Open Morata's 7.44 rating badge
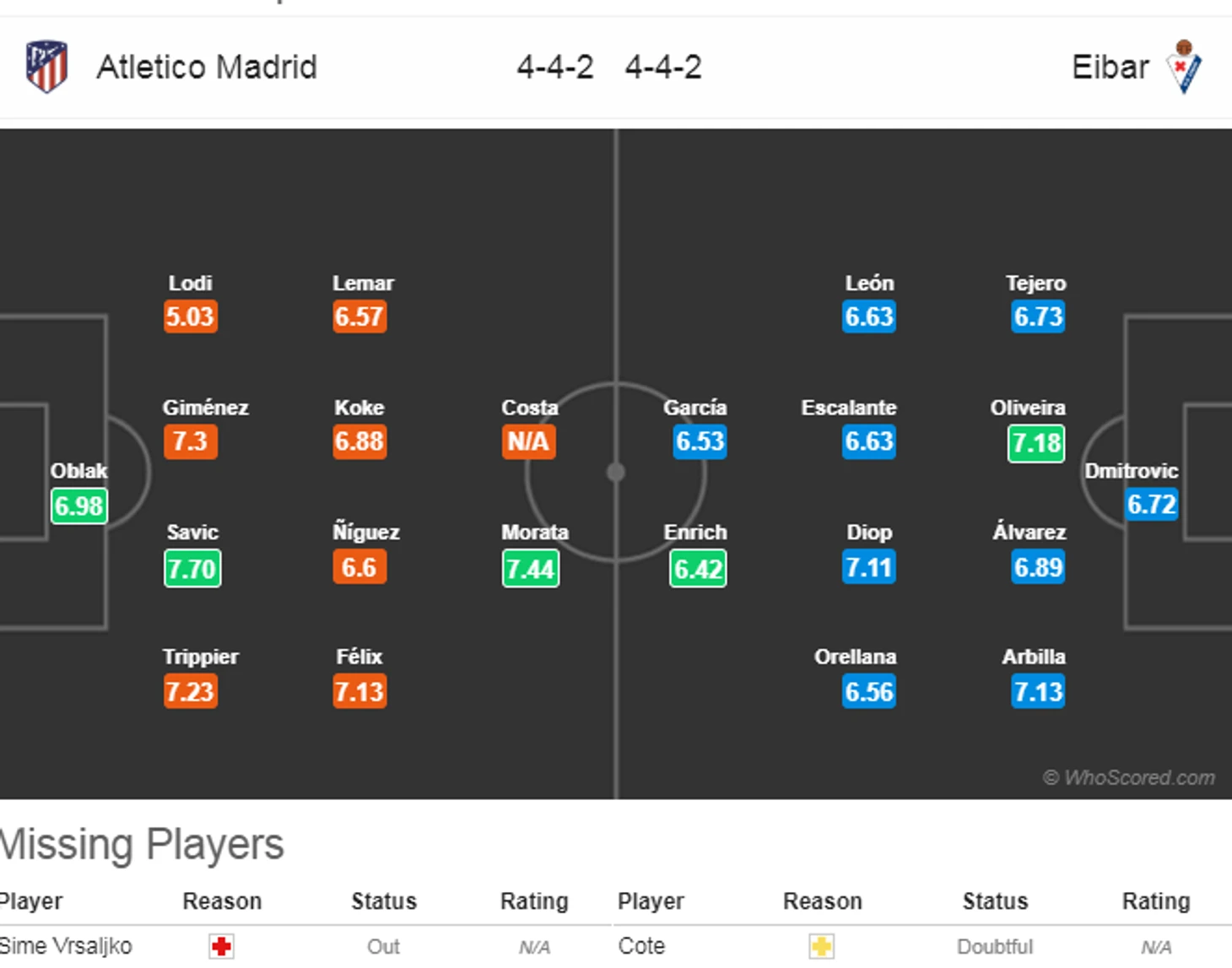The width and height of the screenshot is (1232, 968). tap(530, 569)
